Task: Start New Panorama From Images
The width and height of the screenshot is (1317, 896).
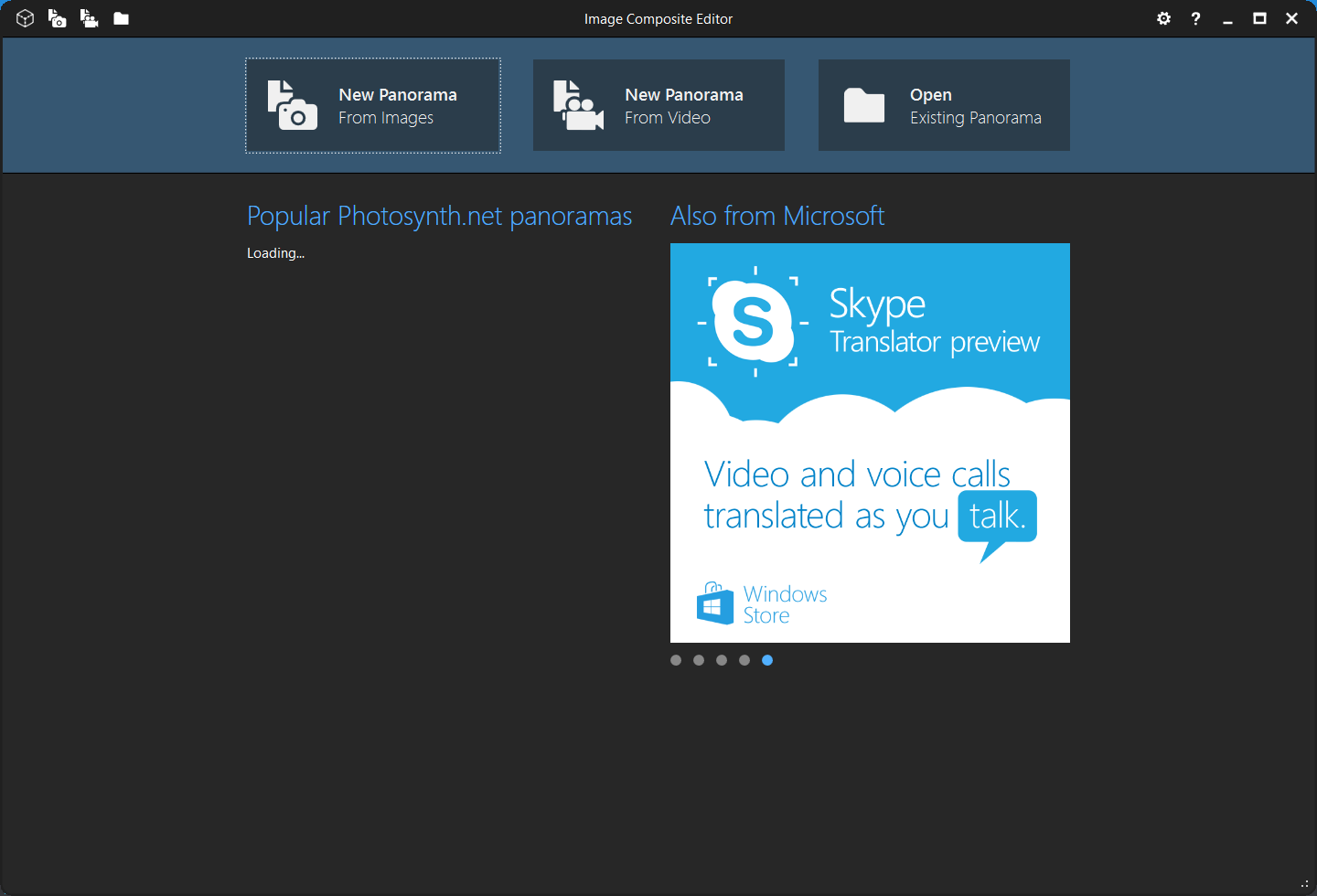Action: click(x=373, y=105)
